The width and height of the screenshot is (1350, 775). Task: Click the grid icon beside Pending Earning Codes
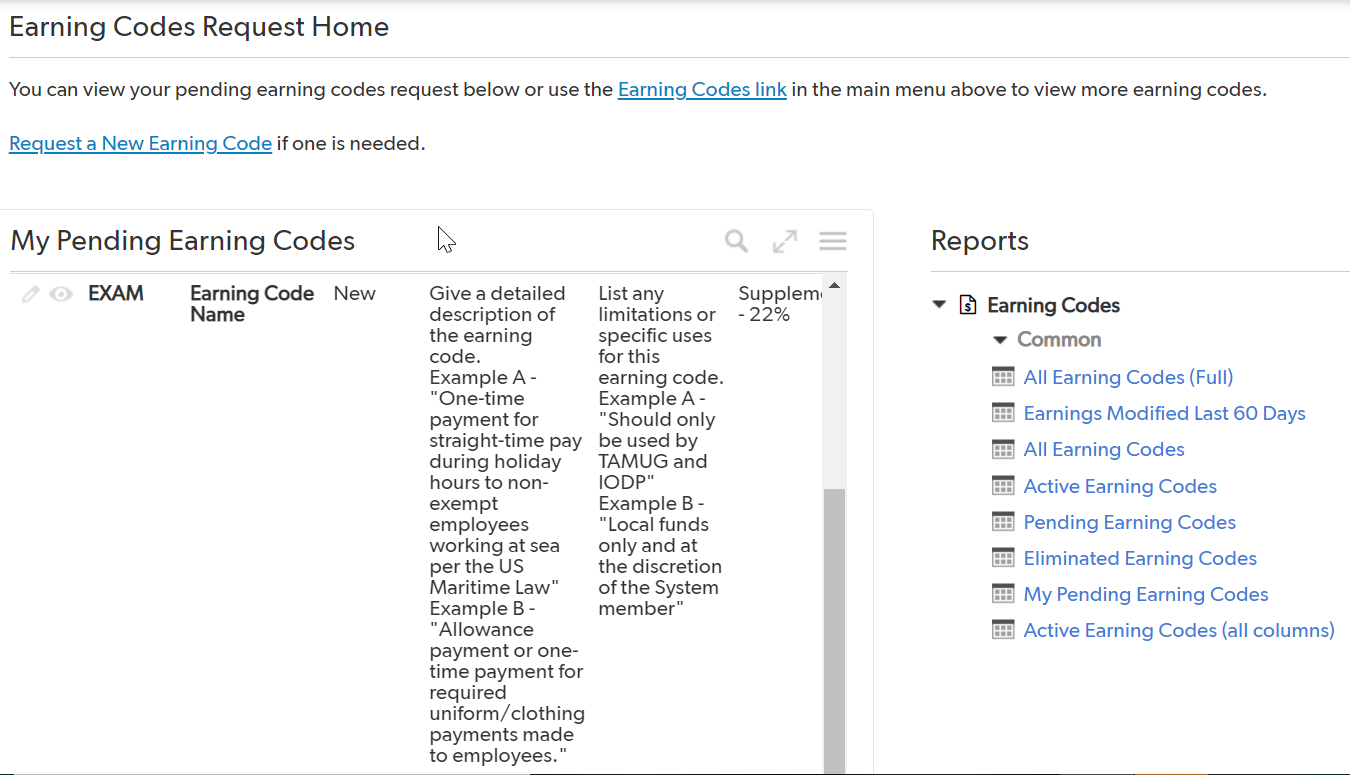tap(1003, 521)
